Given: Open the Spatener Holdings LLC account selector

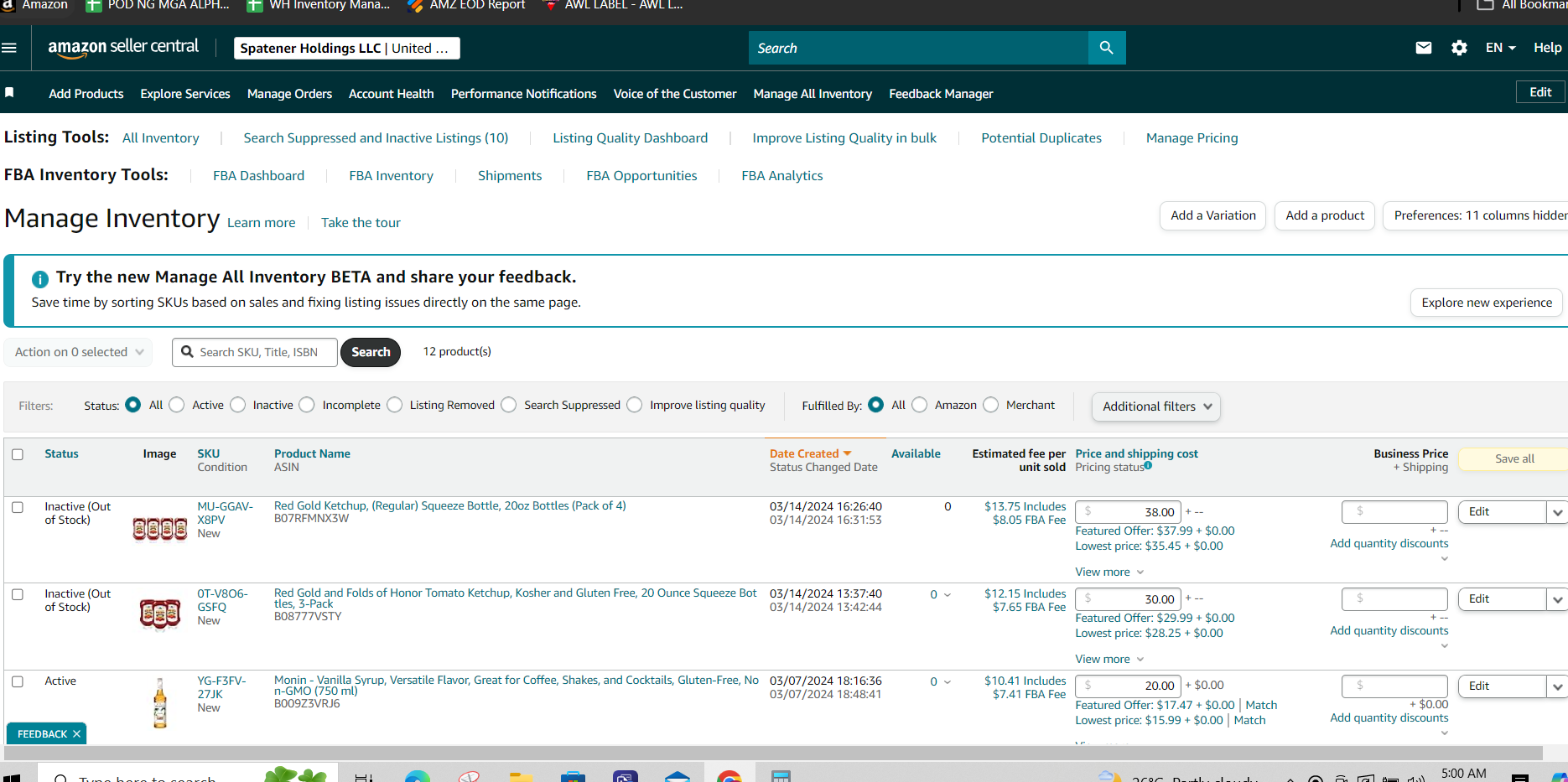Looking at the screenshot, I should pos(346,49).
